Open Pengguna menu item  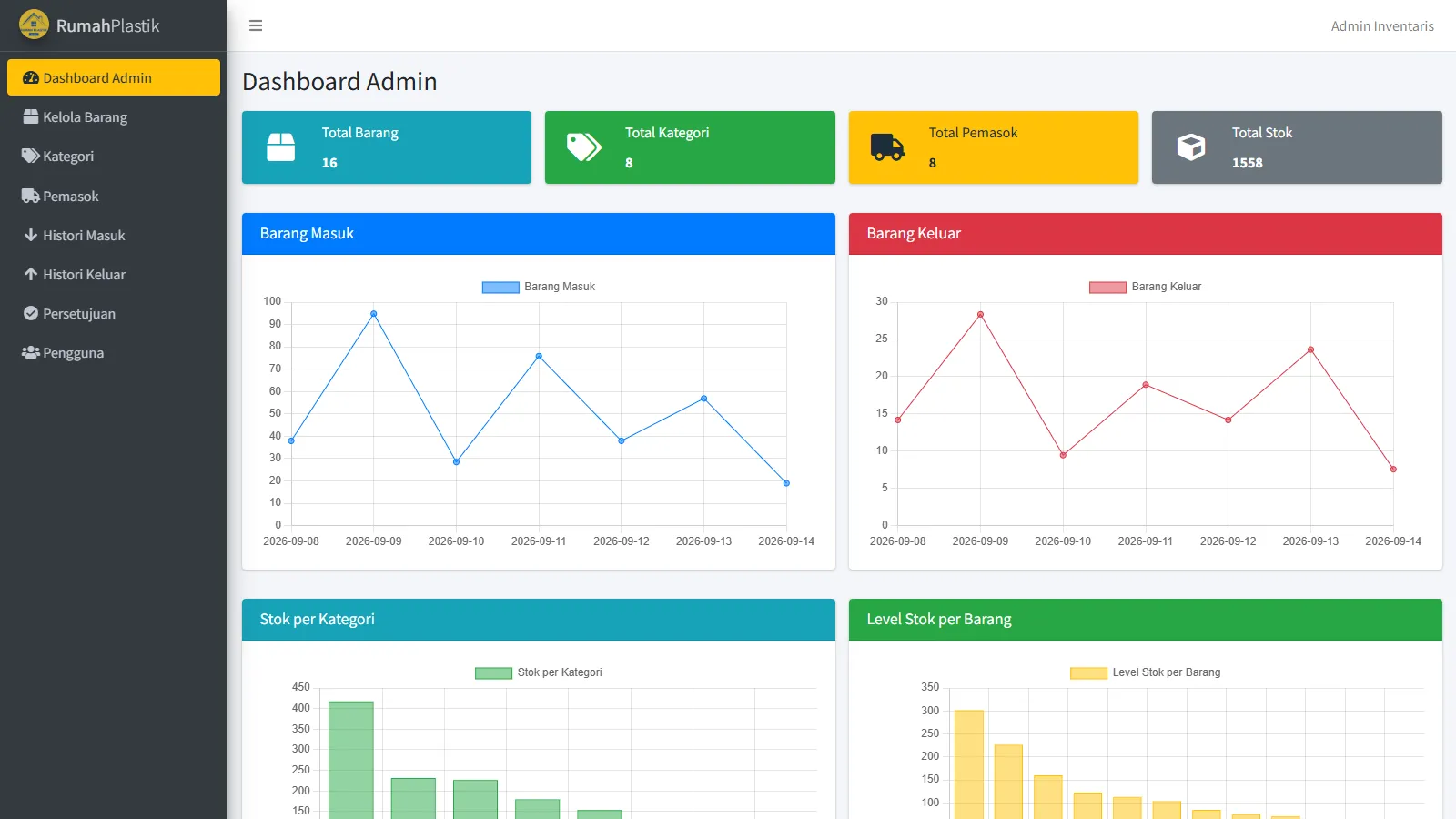point(114,352)
